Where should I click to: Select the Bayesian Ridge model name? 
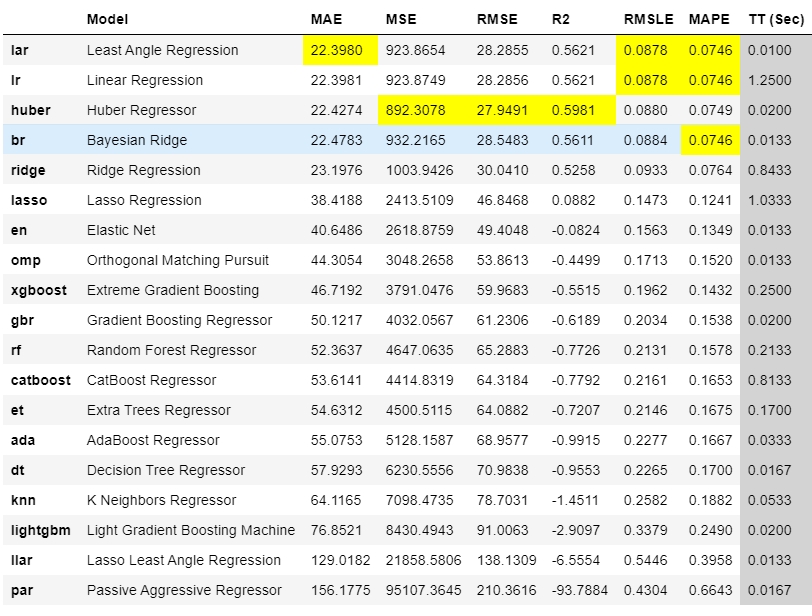[x=137, y=140]
